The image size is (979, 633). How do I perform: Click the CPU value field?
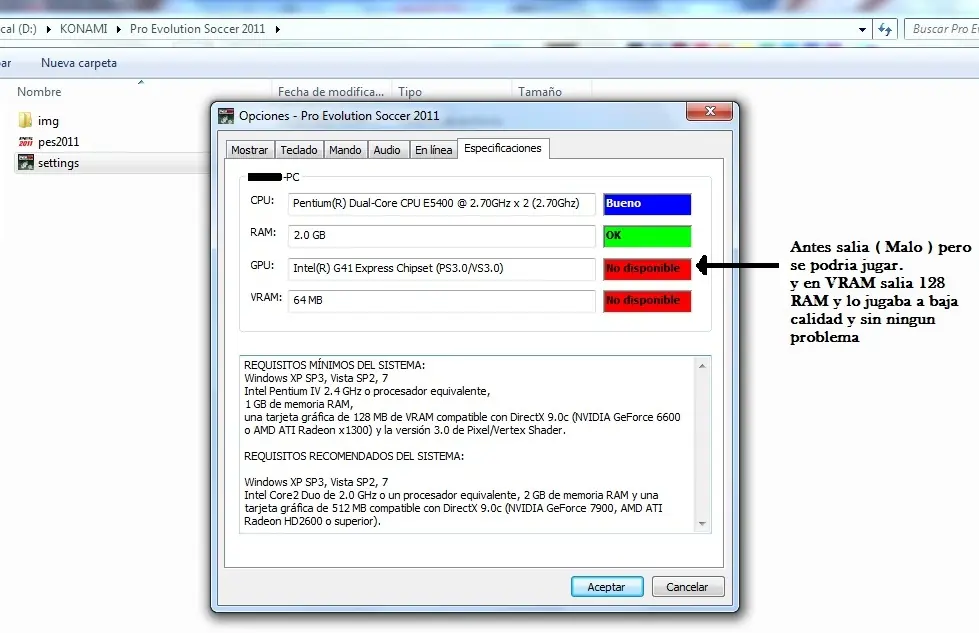(441, 204)
